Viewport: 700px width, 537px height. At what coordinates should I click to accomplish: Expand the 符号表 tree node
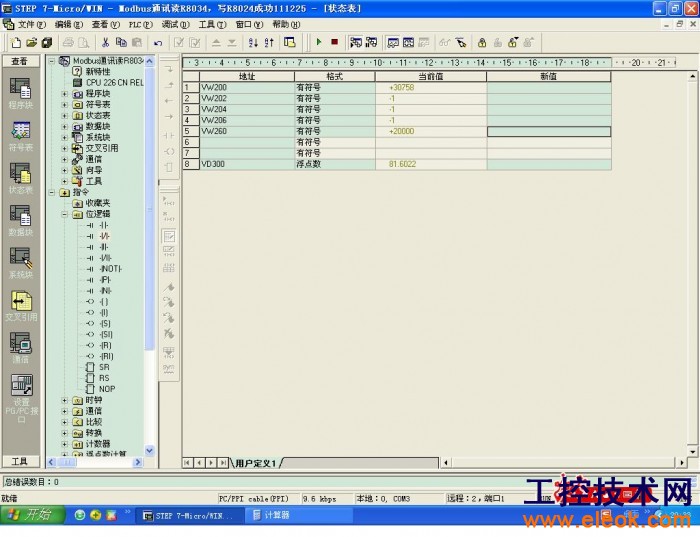65,104
